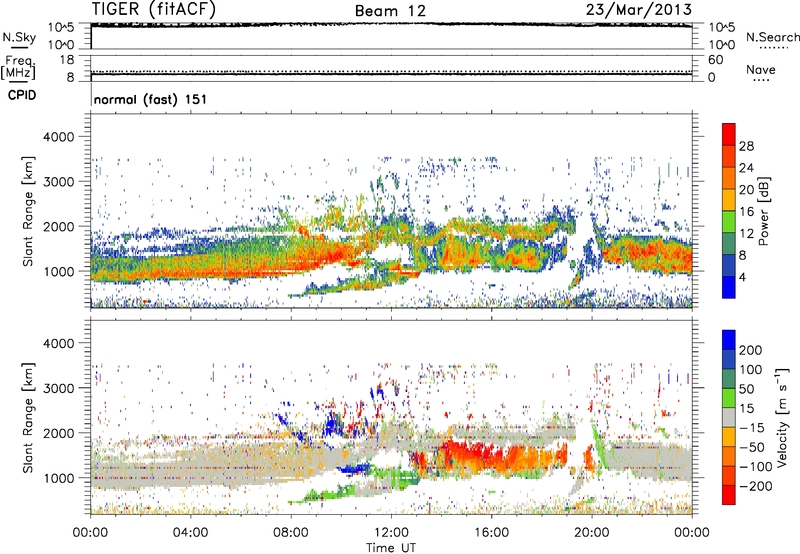This screenshot has height=554, width=800.
Task: Click the gray segment of Velocity colorbar
Action: coord(729,417)
